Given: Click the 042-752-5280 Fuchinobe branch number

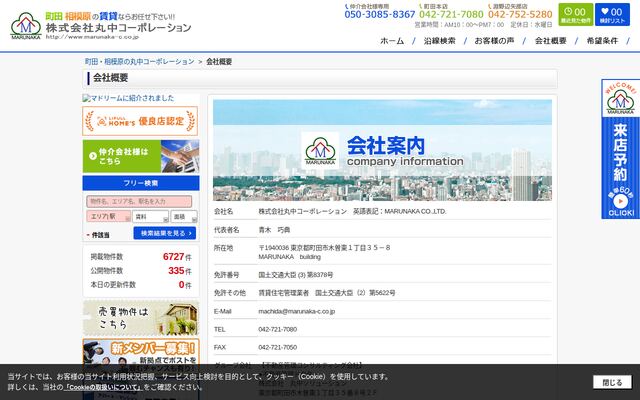Looking at the screenshot, I should coord(520,14).
